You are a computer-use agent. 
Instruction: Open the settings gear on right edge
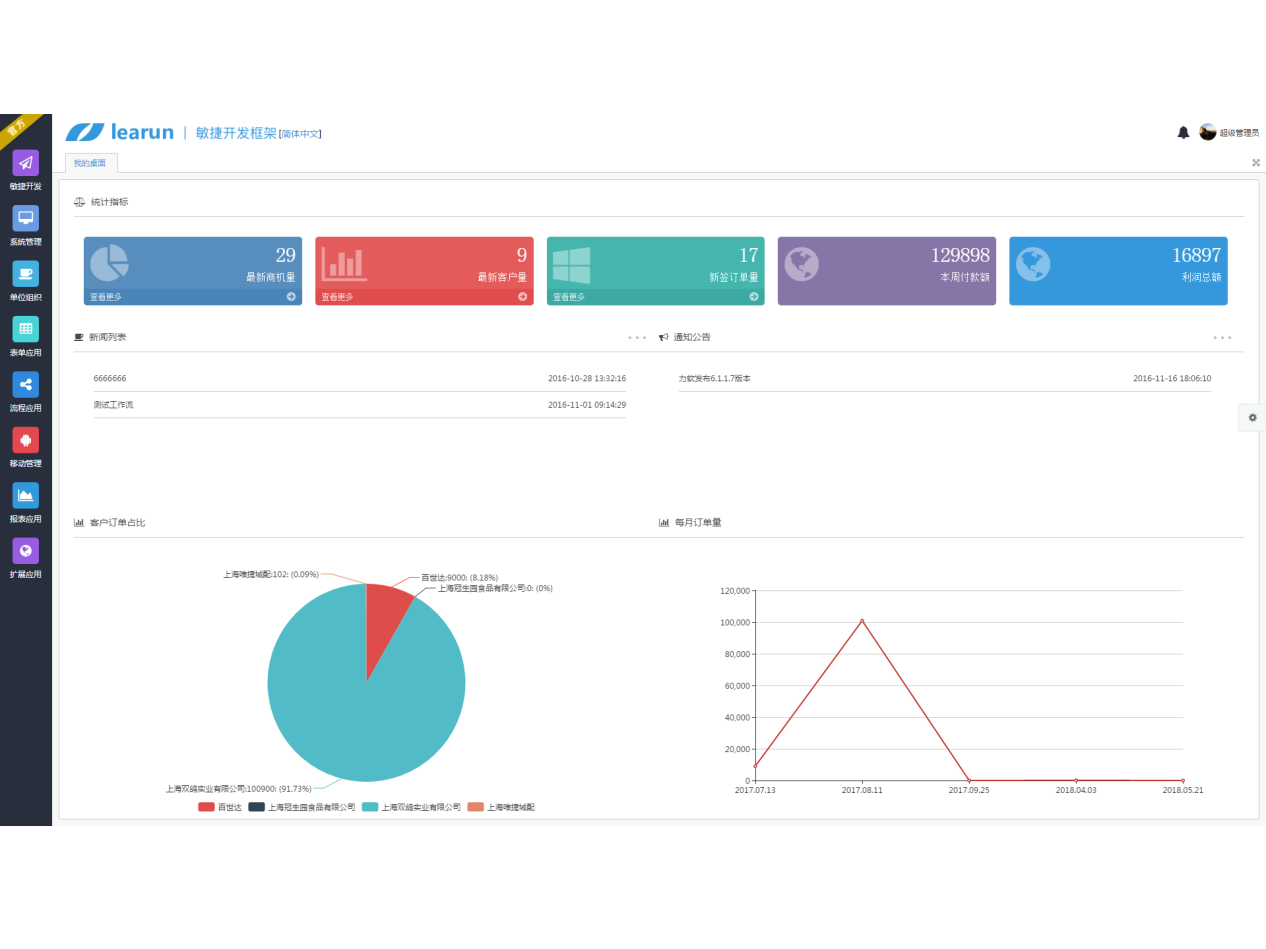tap(1252, 418)
